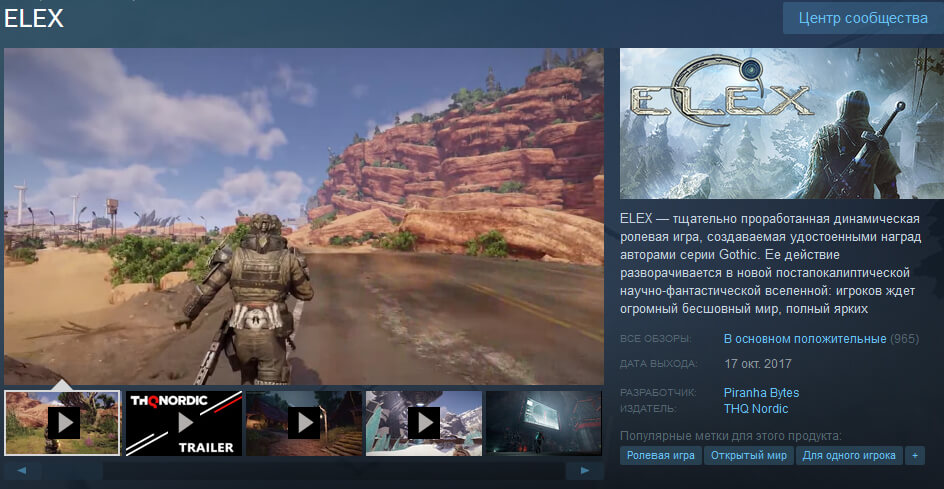
Task: Click the release date 17 окт. 2017
Action: (x=757, y=364)
